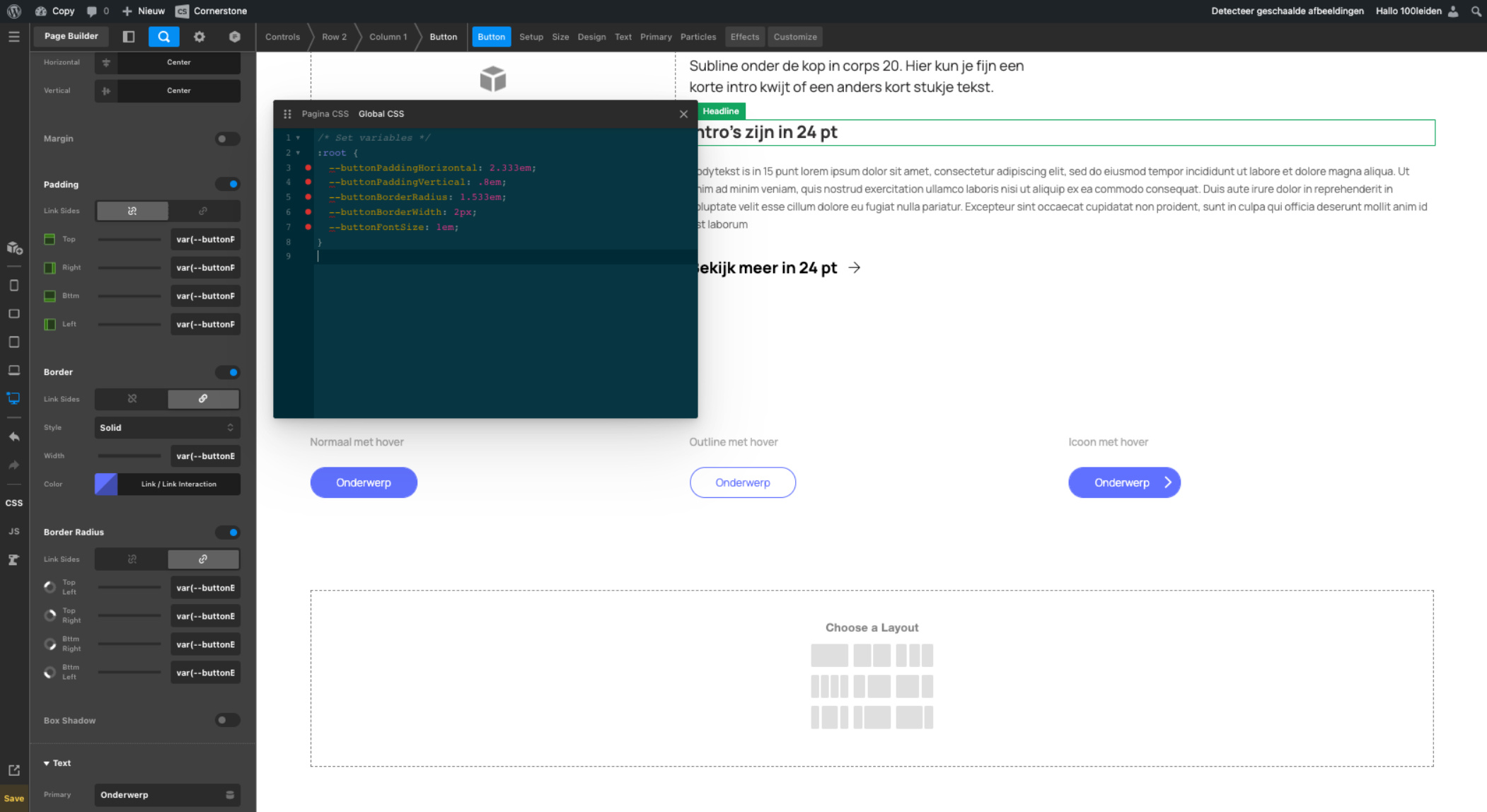Open the border Style Solid dropdown

tap(167, 428)
